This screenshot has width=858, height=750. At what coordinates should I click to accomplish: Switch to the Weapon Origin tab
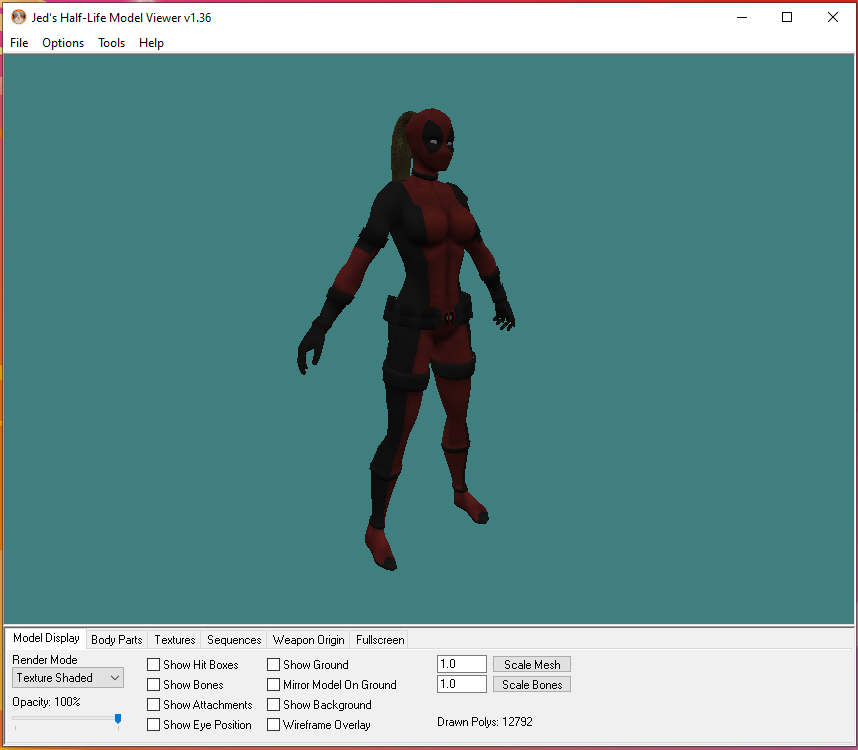(309, 639)
